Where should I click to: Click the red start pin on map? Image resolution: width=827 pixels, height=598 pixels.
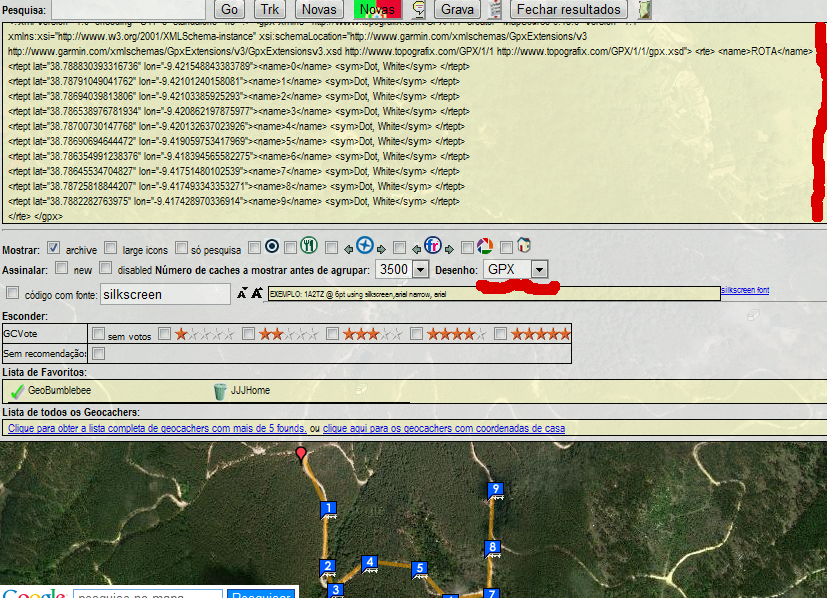[301, 455]
